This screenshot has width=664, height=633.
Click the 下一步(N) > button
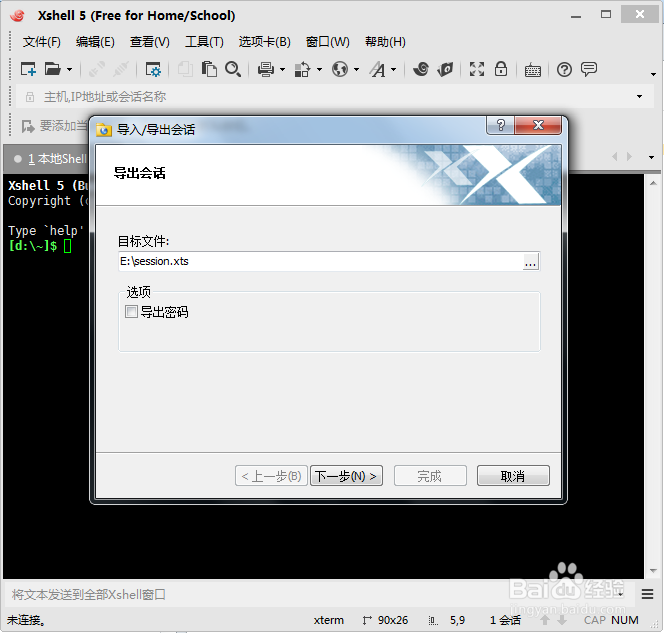[x=346, y=476]
